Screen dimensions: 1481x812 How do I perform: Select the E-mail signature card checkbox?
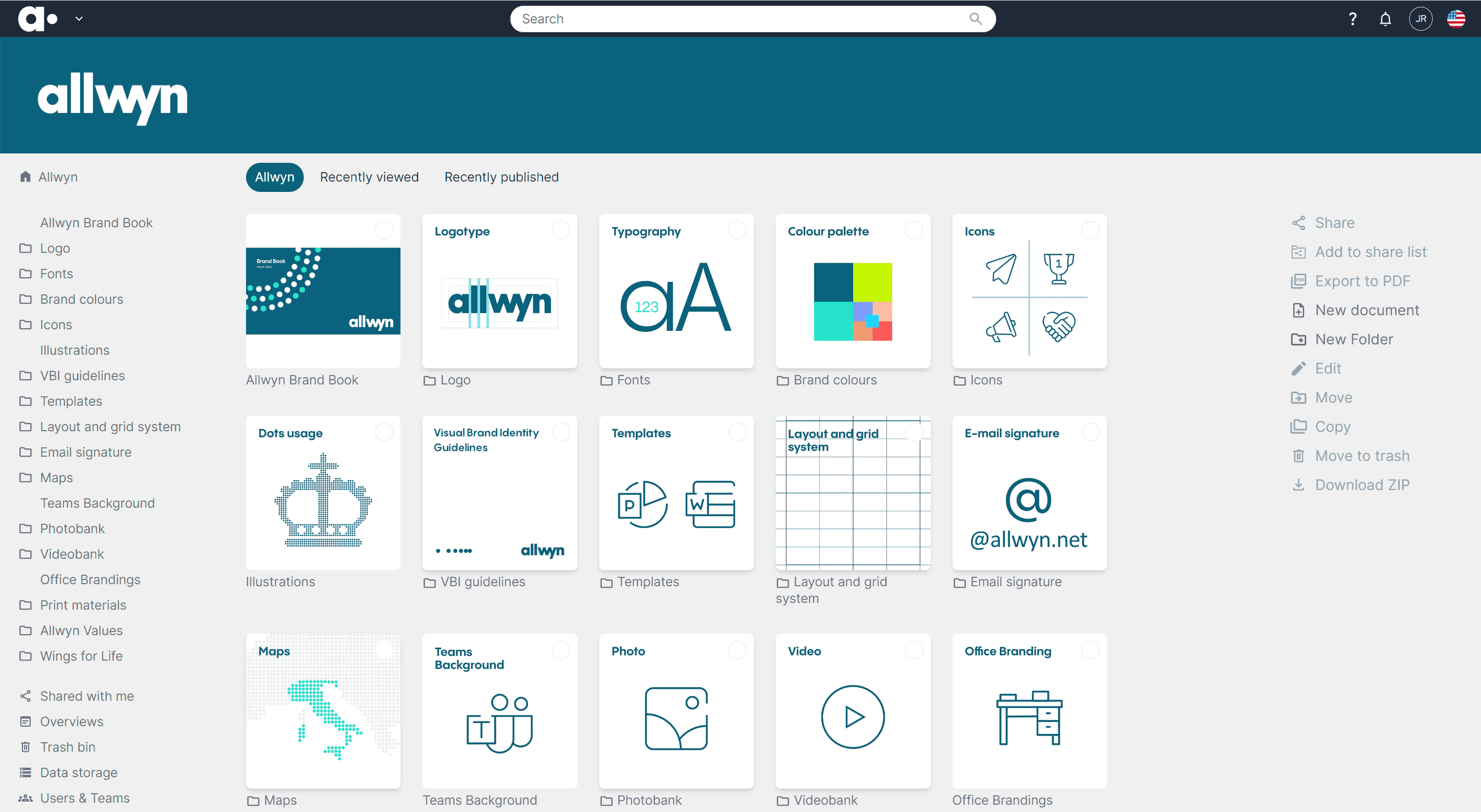tap(1090, 432)
